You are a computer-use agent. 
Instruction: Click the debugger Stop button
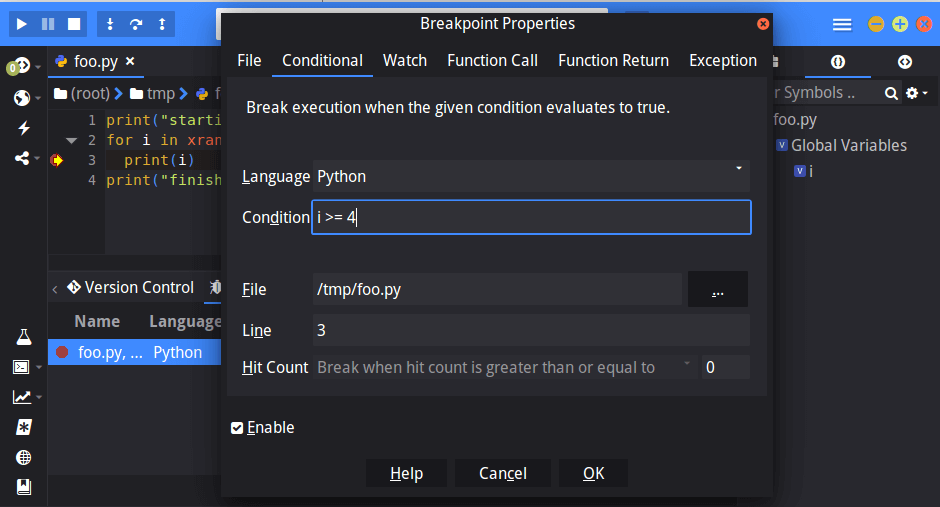[x=74, y=24]
